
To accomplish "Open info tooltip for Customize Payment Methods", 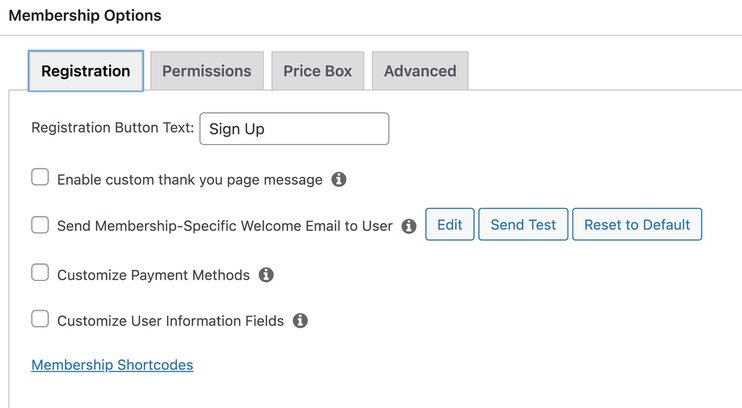I will coord(266,275).
